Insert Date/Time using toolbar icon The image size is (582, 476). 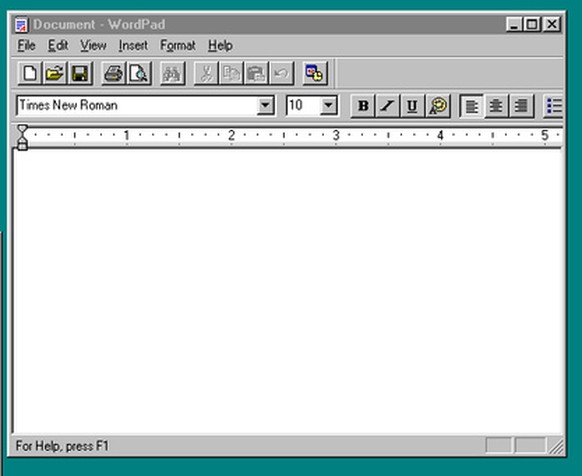315,73
